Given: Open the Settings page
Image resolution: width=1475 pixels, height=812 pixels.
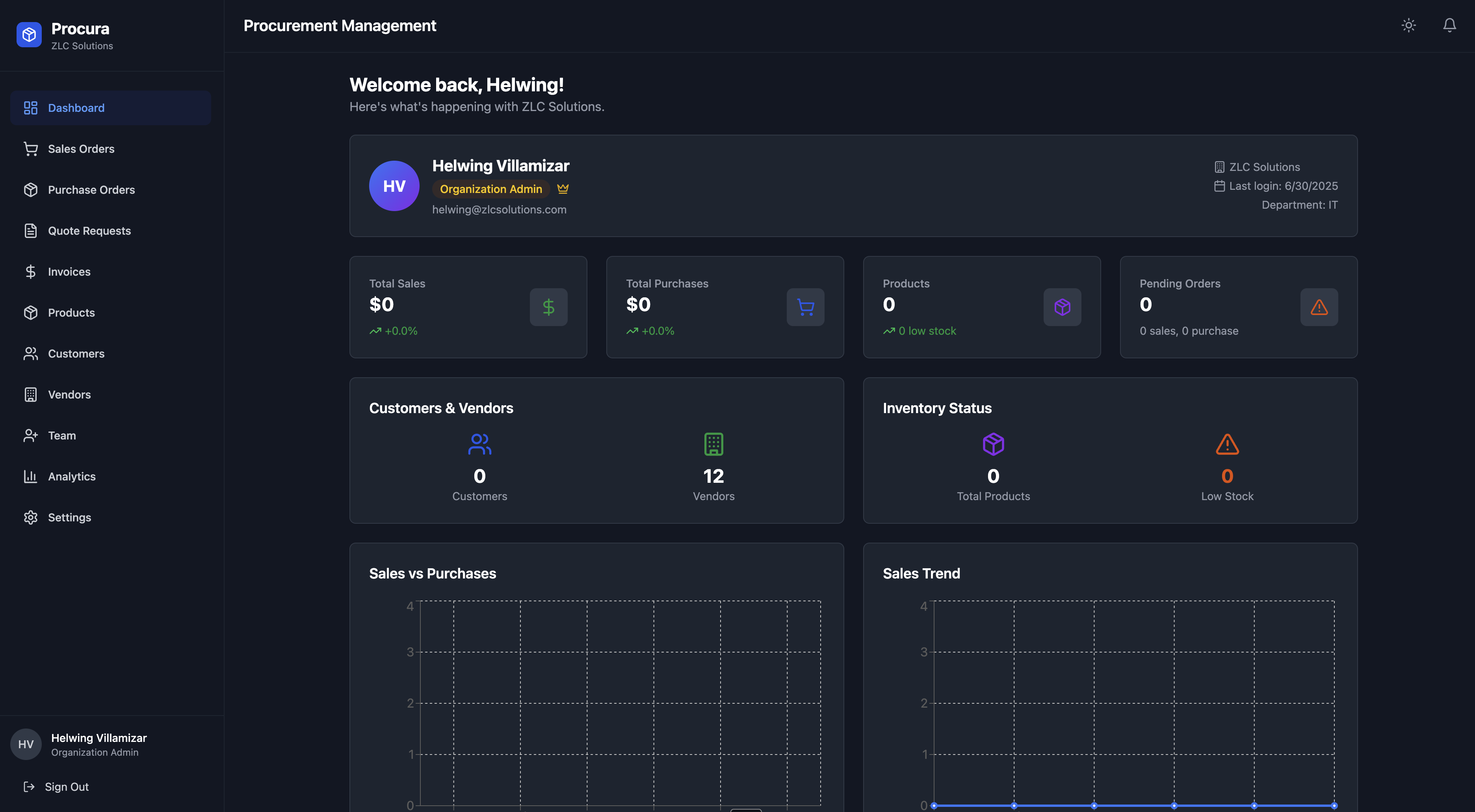Looking at the screenshot, I should pos(69,517).
